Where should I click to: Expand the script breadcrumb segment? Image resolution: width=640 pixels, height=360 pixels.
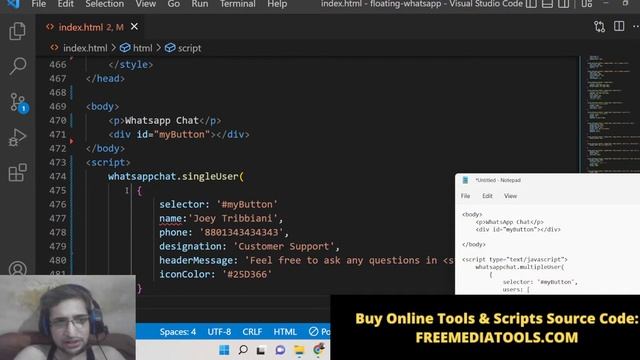pyautogui.click(x=183, y=48)
